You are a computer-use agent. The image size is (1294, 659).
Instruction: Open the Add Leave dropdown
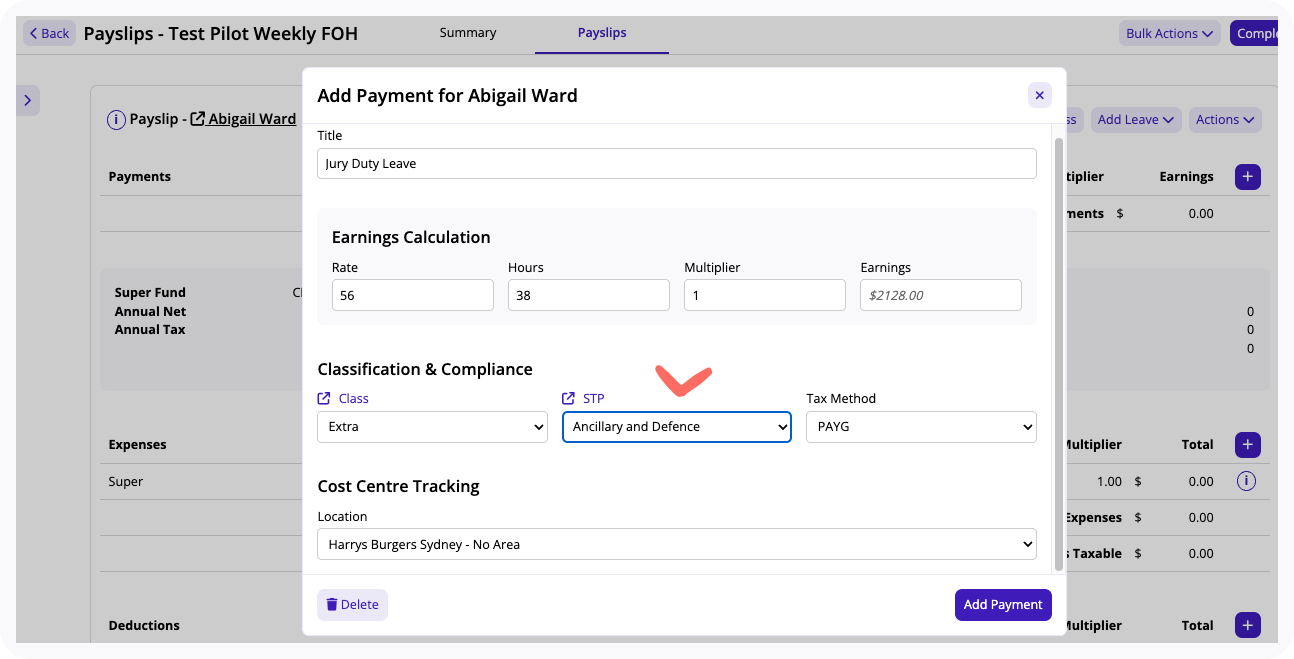click(x=1136, y=120)
